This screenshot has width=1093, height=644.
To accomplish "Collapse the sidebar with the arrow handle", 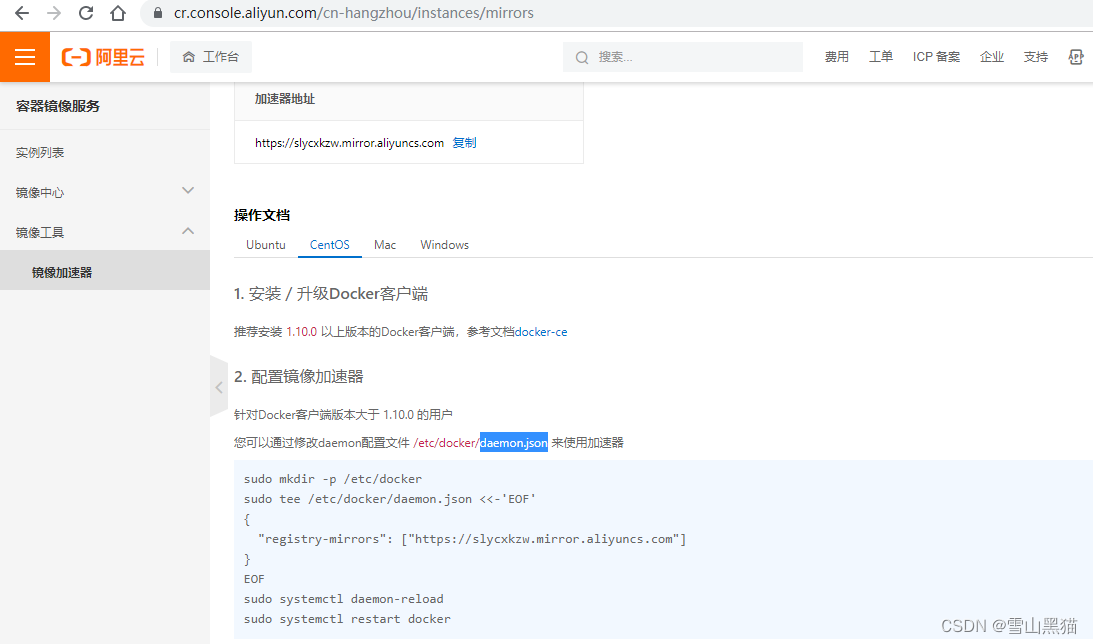I will pos(219,387).
